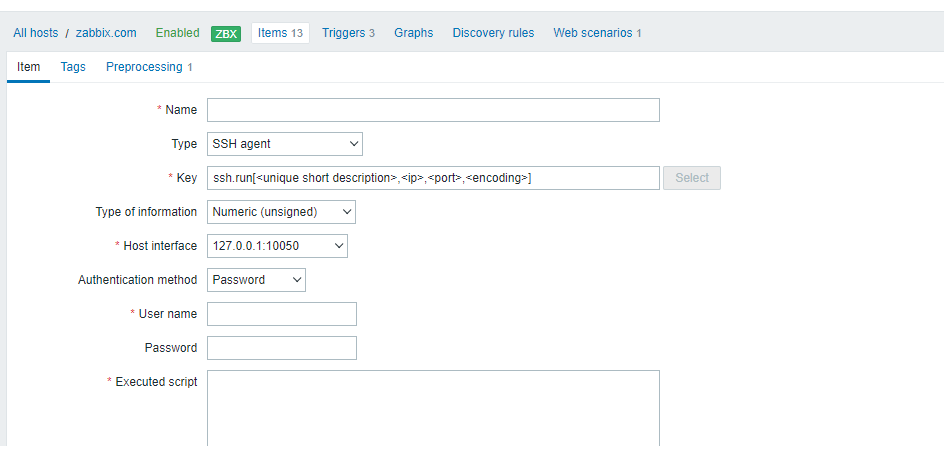Click the green ZBX availability badge
The height and width of the screenshot is (460, 944).
(x=226, y=33)
